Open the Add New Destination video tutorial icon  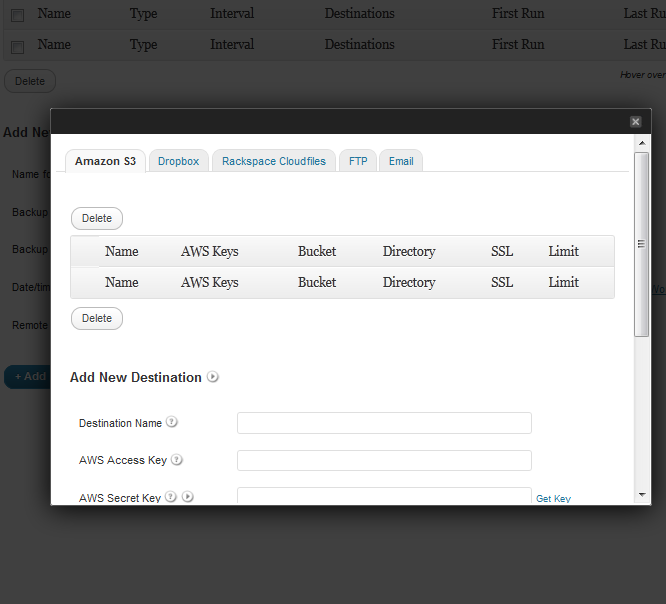pos(213,377)
